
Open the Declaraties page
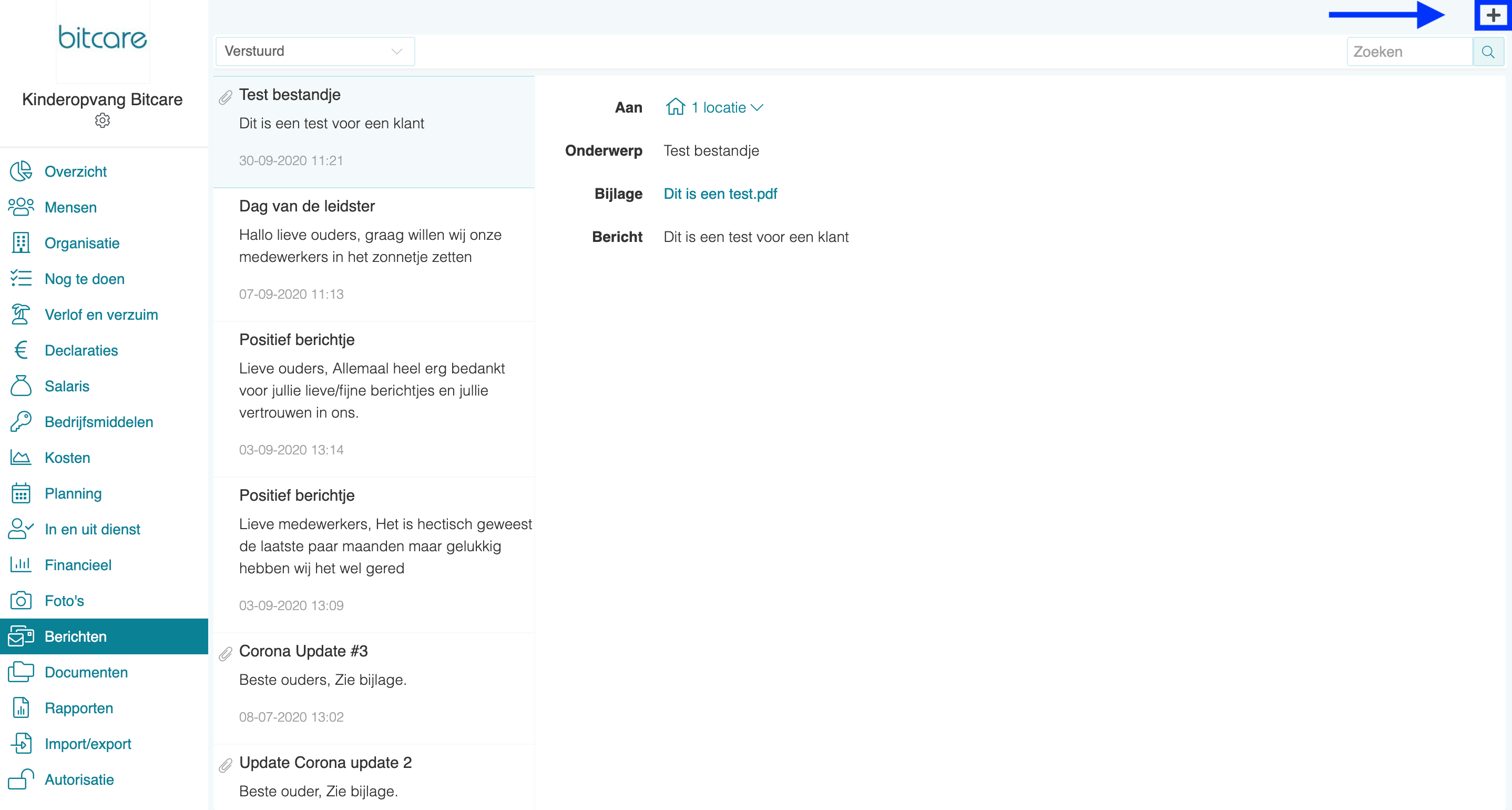(x=104, y=351)
